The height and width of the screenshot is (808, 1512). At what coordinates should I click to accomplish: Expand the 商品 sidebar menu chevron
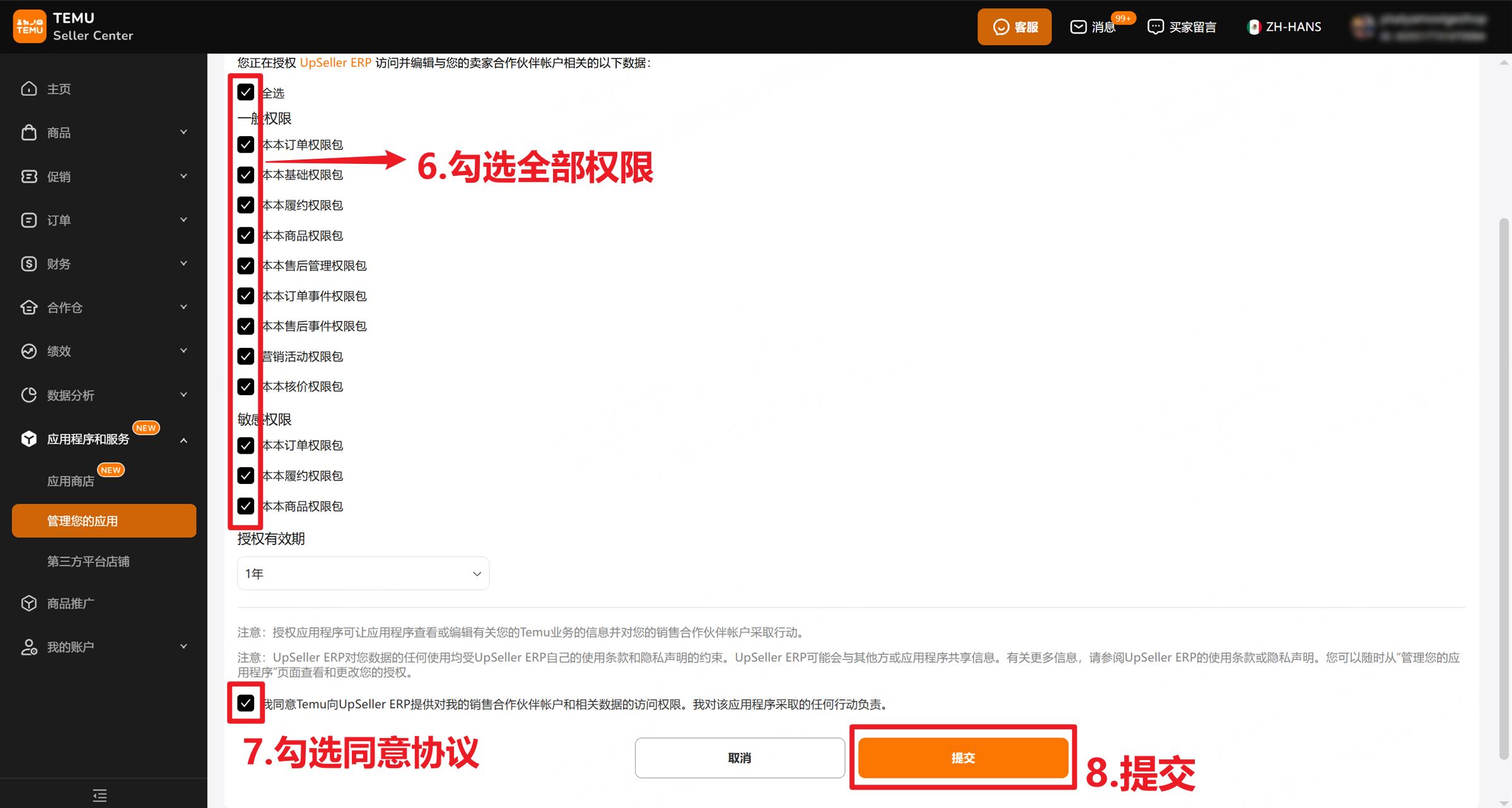pyautogui.click(x=183, y=132)
